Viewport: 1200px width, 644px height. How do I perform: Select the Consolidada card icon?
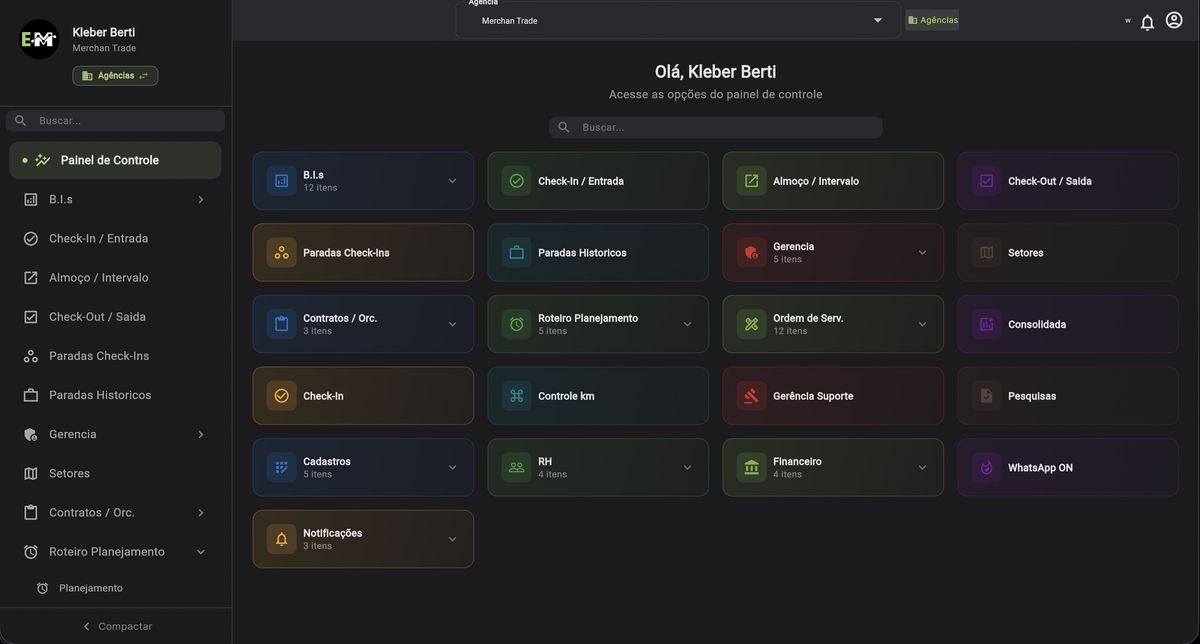coord(985,324)
